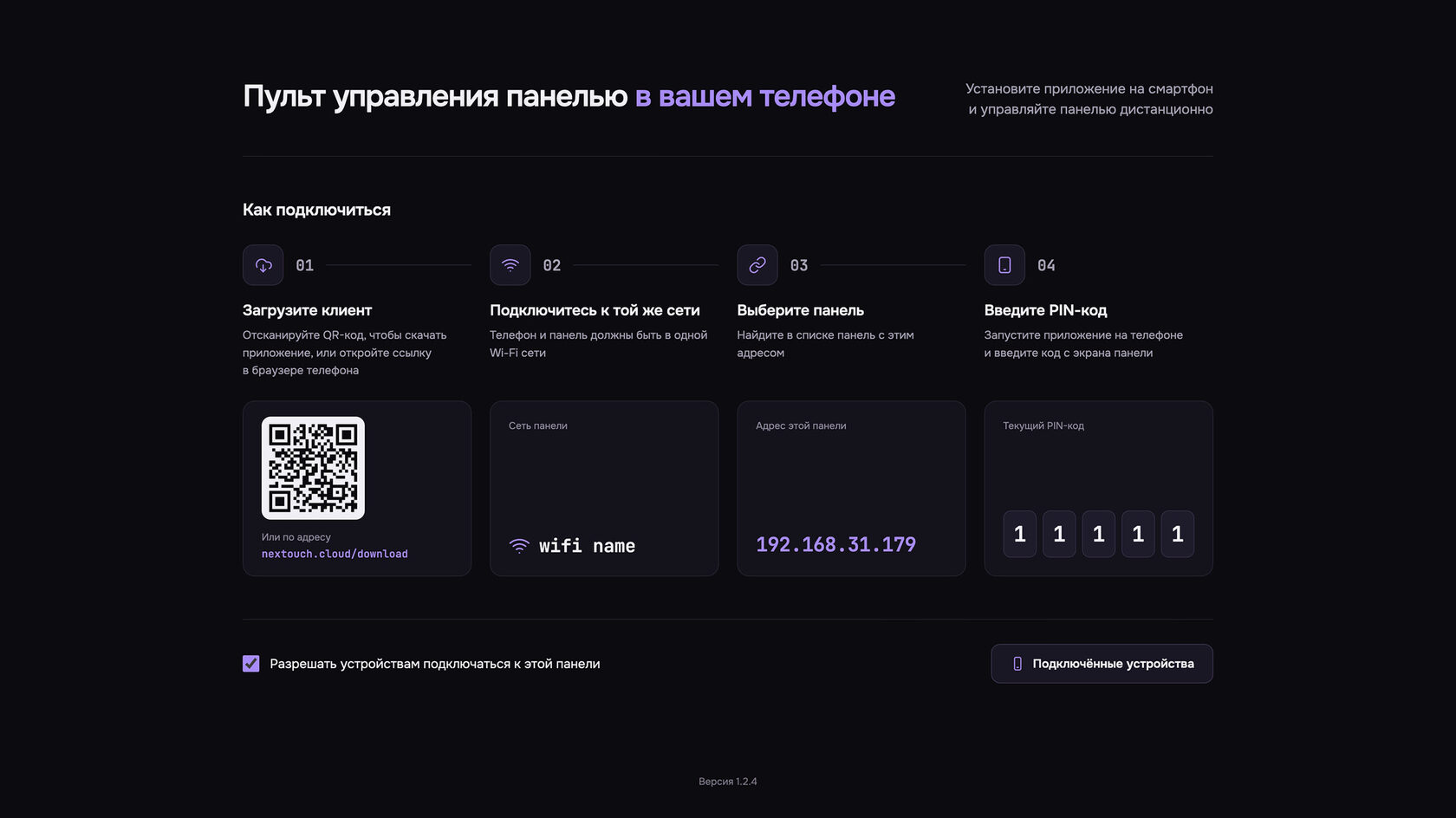The width and height of the screenshot is (1456, 818).
Task: Click the chain link icon for step 03
Action: point(757,265)
